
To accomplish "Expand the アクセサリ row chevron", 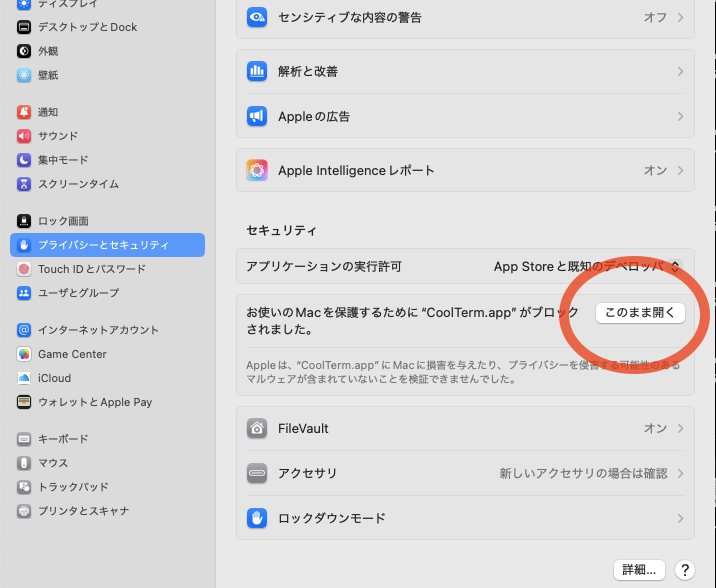I will [680, 473].
